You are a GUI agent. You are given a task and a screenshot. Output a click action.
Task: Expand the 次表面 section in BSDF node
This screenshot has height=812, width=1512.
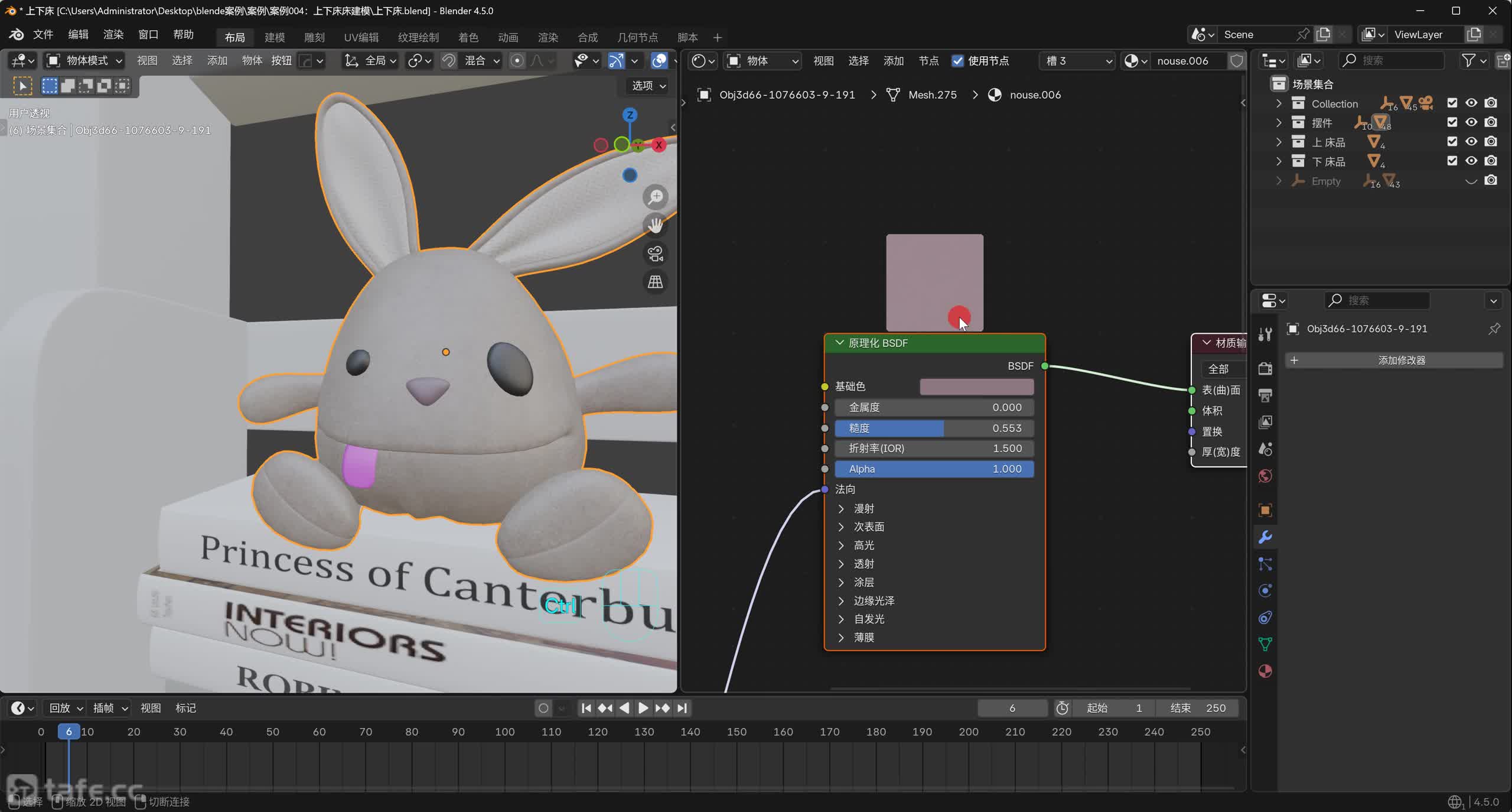(x=842, y=527)
